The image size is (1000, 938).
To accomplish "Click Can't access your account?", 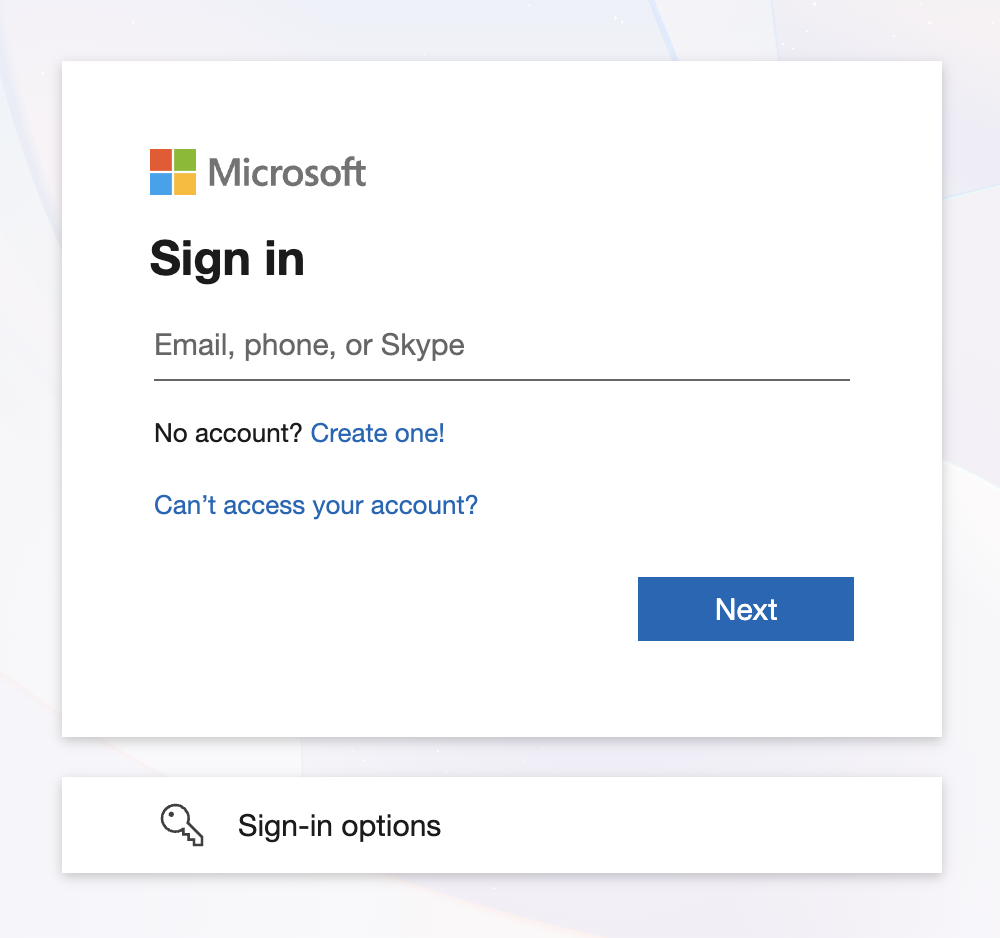I will [x=315, y=505].
